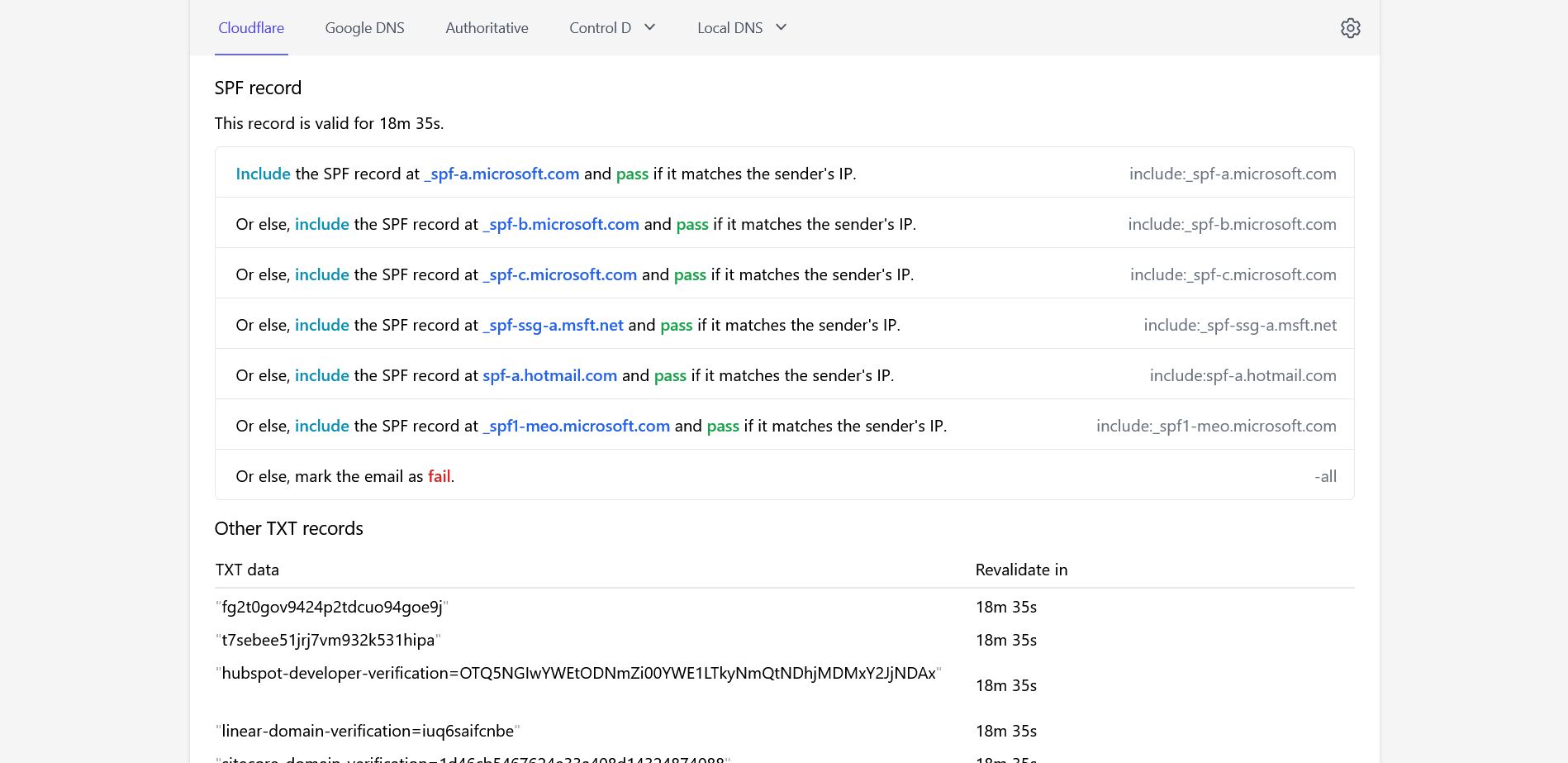1568x763 pixels.
Task: Click revalidate time for t7sebee51 record
Action: (1005, 640)
